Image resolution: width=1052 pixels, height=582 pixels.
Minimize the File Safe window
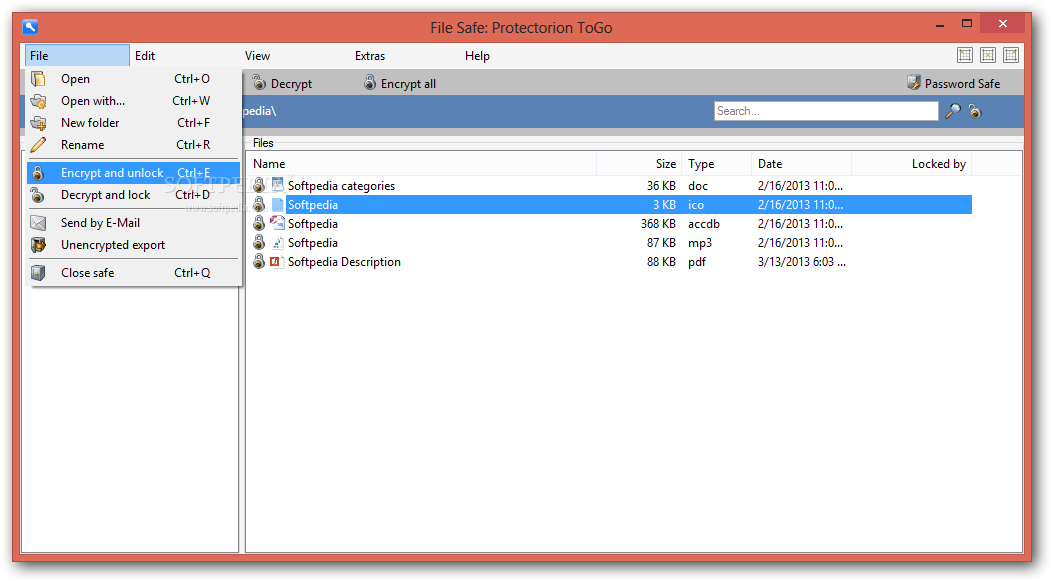tap(940, 24)
